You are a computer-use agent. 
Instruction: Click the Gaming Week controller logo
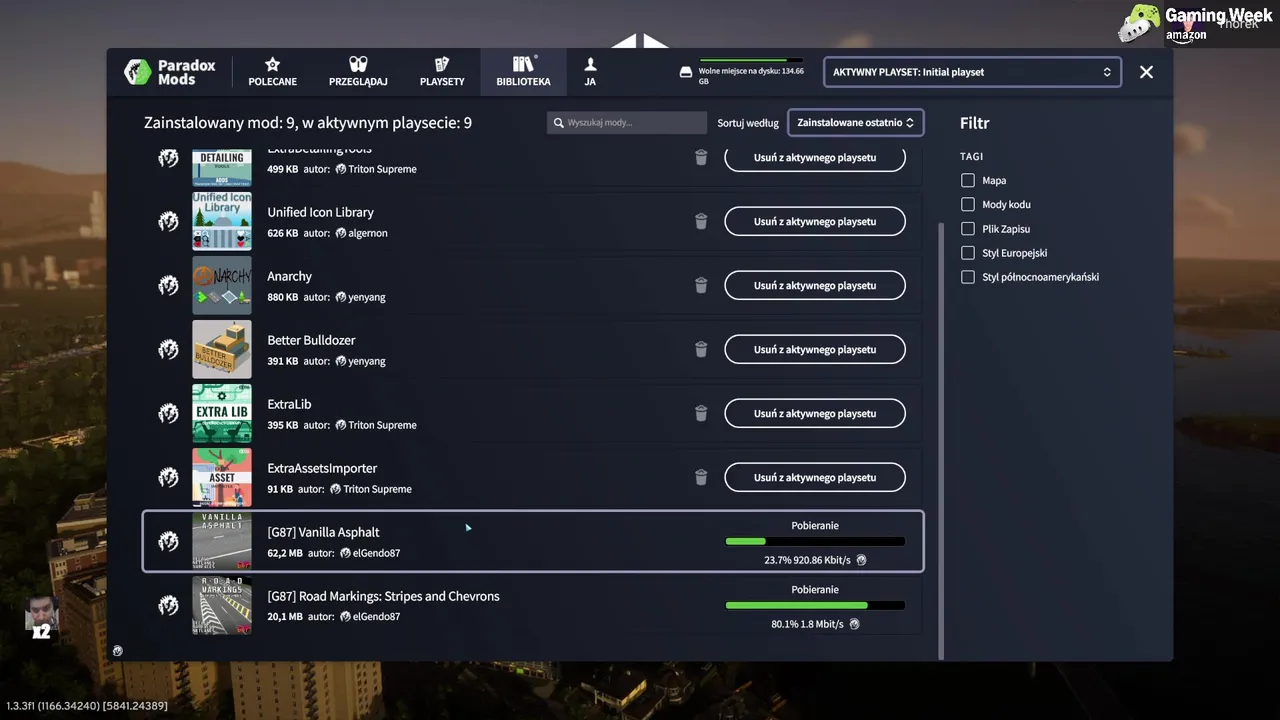click(1139, 23)
